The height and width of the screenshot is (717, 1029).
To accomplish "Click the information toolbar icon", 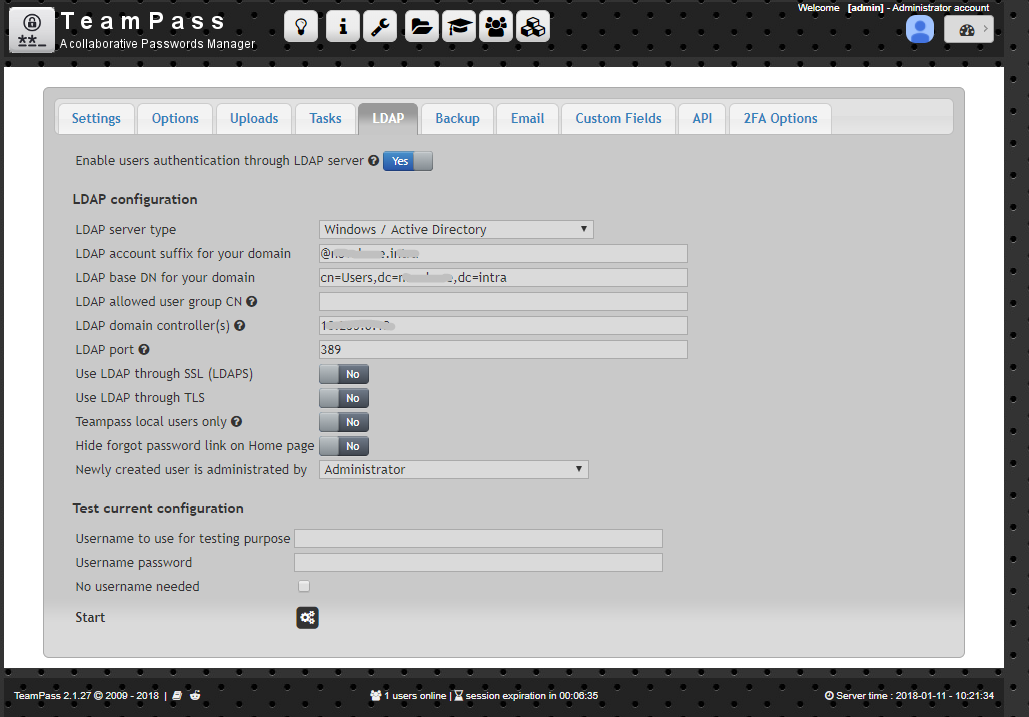I will coord(341,26).
